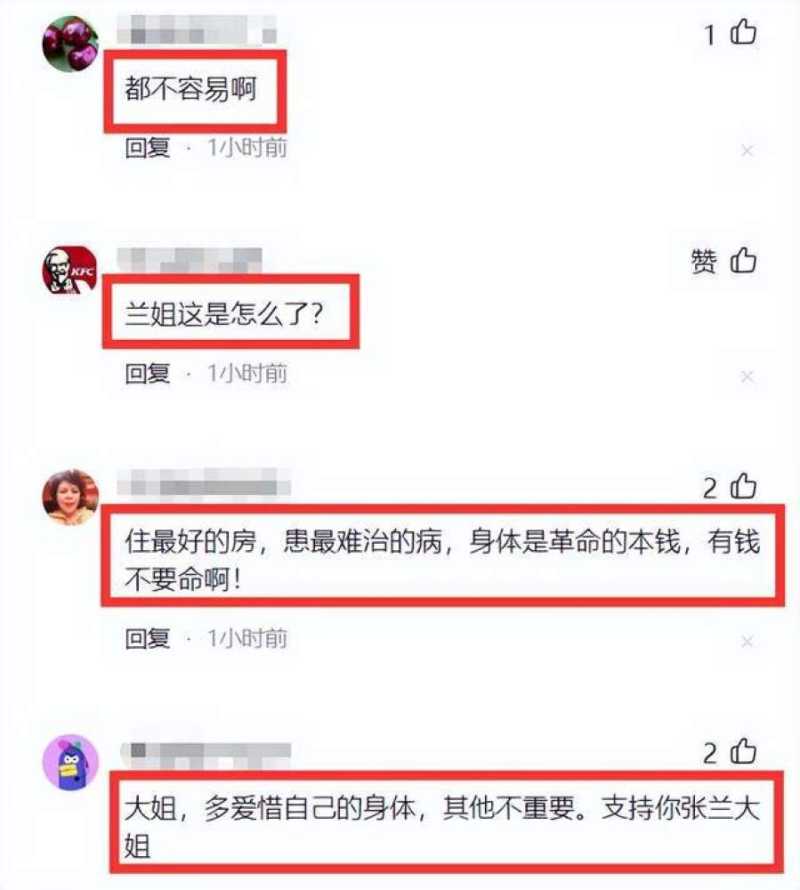
Task: Open the blurred username above '兰姐这是怎么了?'
Action: 190,259
